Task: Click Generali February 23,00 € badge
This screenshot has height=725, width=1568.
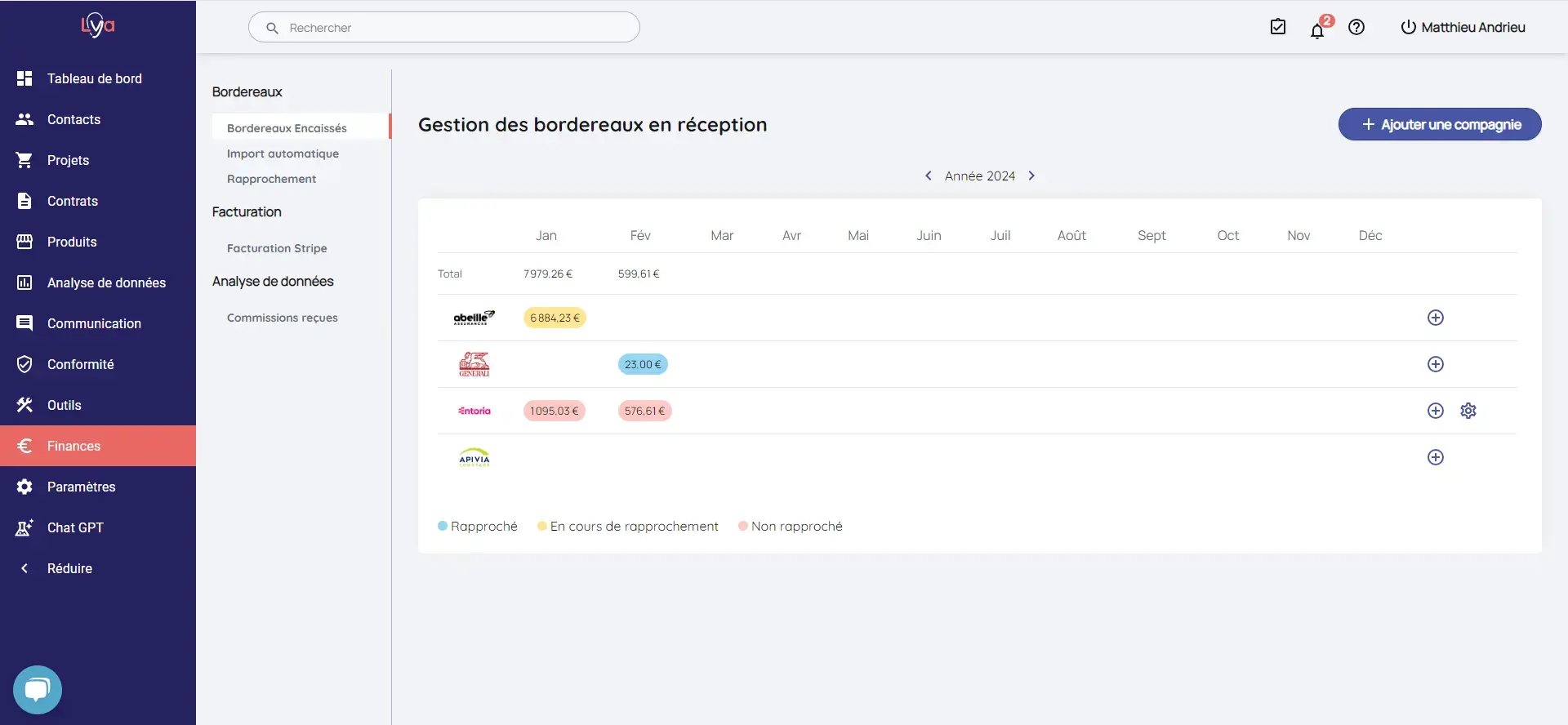Action: click(x=643, y=364)
